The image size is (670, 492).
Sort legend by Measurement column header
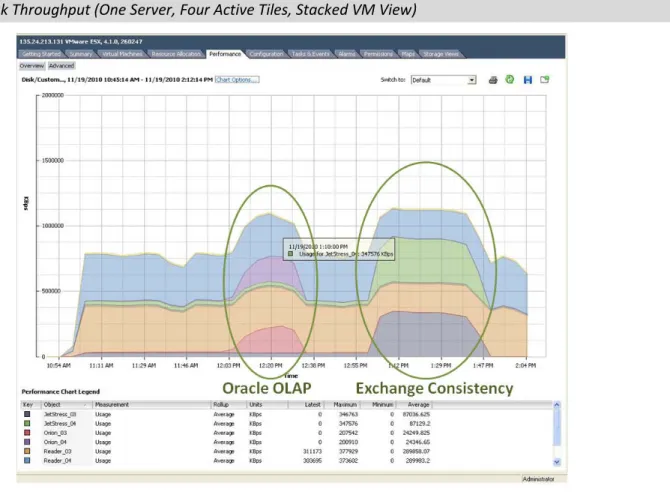(152, 405)
